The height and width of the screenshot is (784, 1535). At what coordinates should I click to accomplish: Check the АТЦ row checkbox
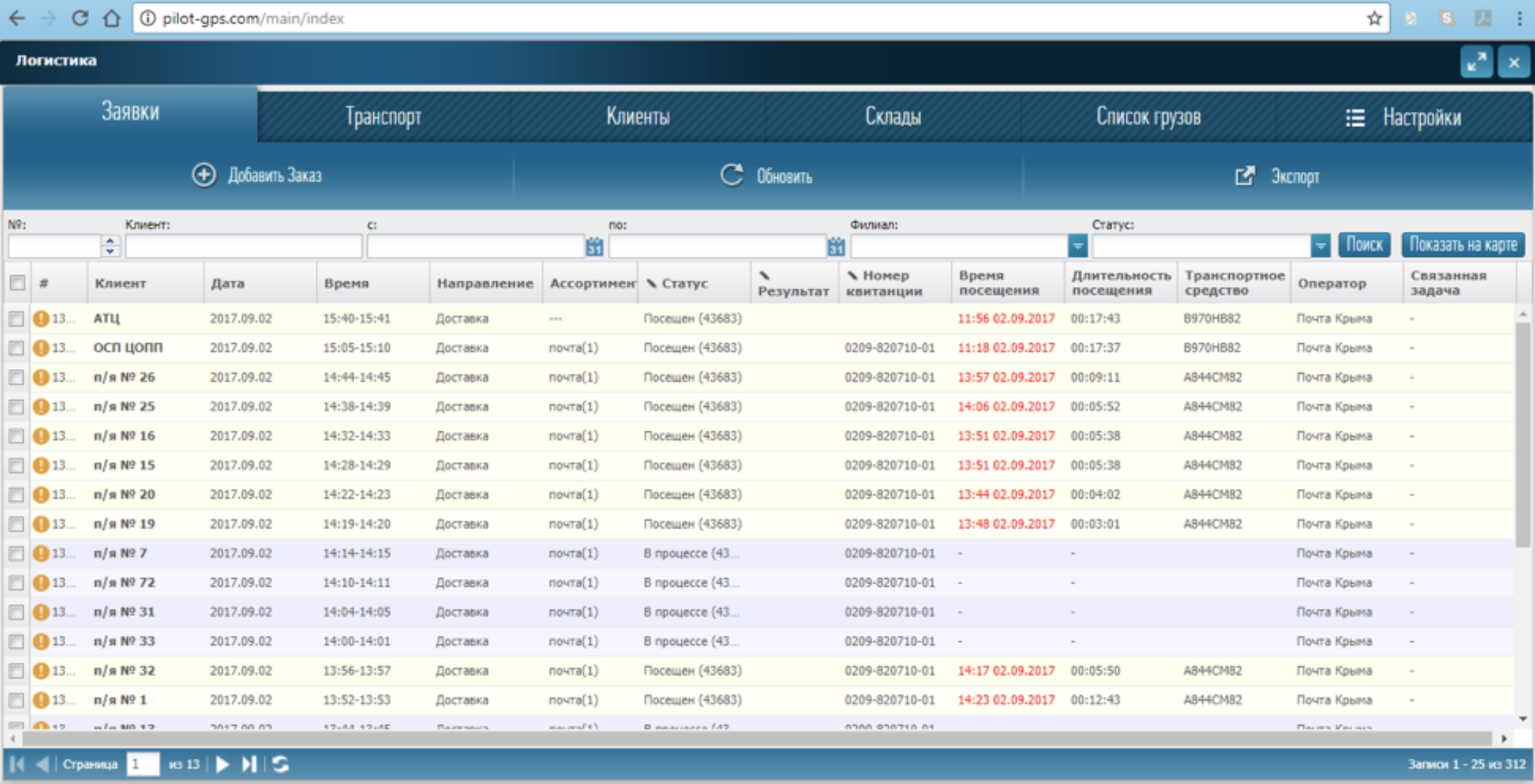[x=16, y=319]
